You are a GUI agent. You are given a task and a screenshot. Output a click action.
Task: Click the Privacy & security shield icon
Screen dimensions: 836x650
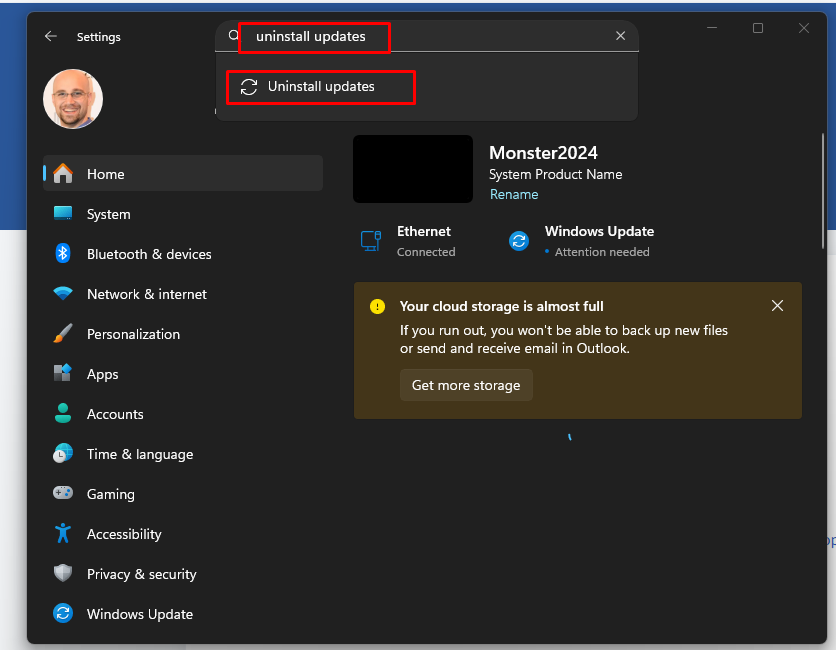click(63, 573)
